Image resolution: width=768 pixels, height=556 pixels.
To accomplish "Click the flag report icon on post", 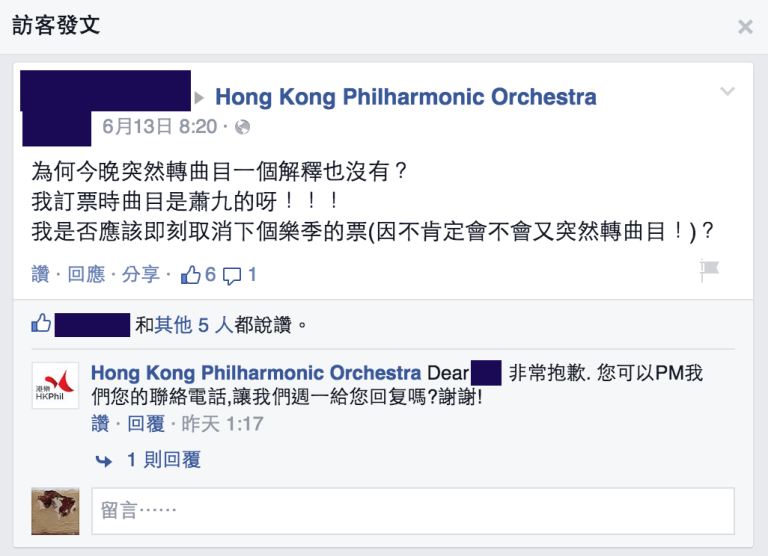I will point(711,269).
